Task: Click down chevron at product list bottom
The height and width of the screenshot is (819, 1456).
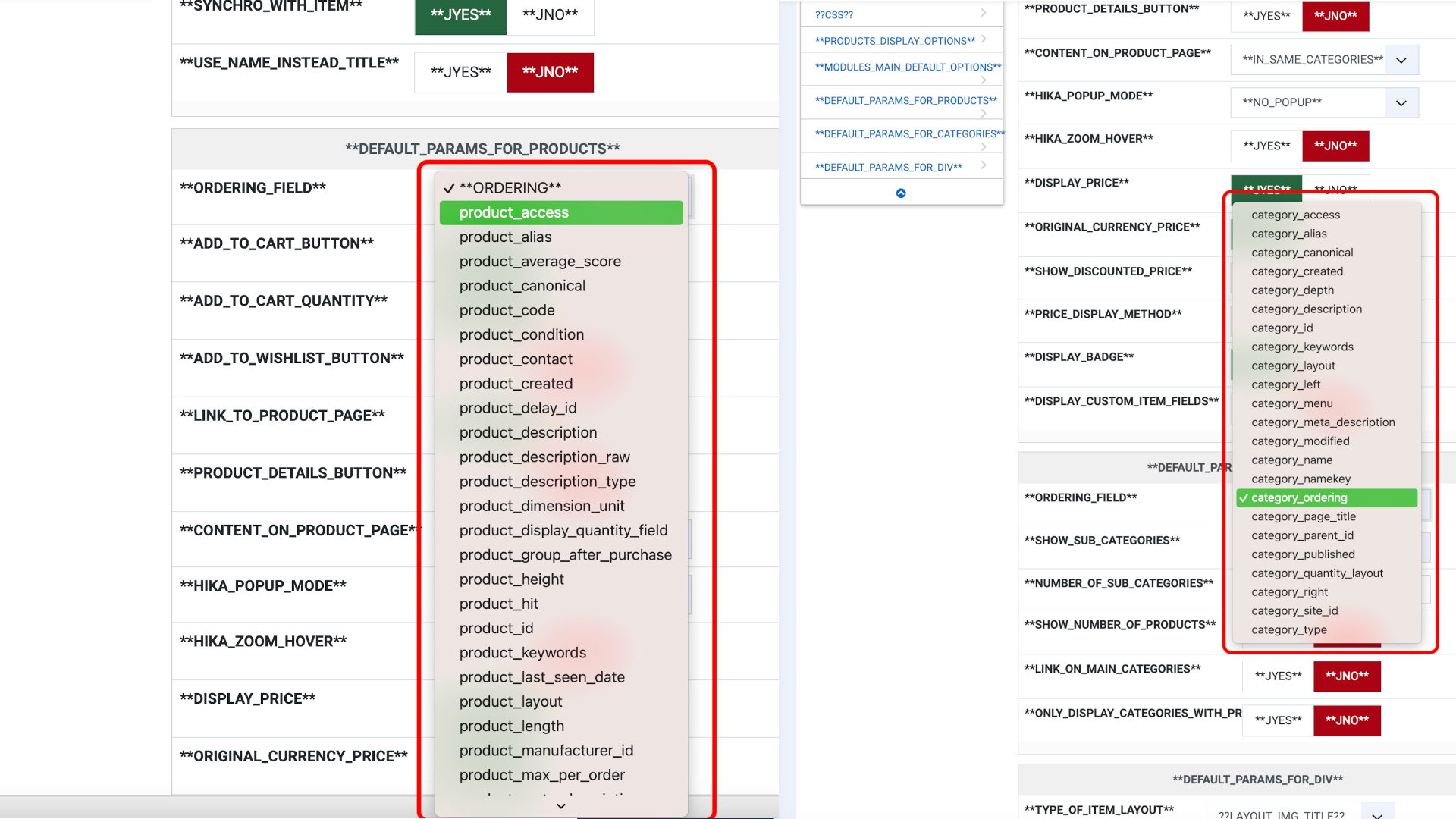Action: (561, 806)
